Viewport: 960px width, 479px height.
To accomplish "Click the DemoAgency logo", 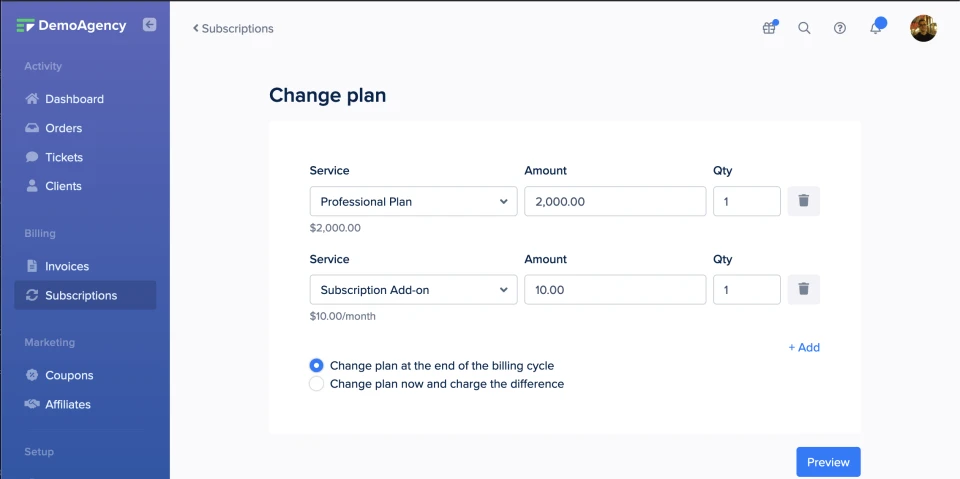I will (71, 25).
